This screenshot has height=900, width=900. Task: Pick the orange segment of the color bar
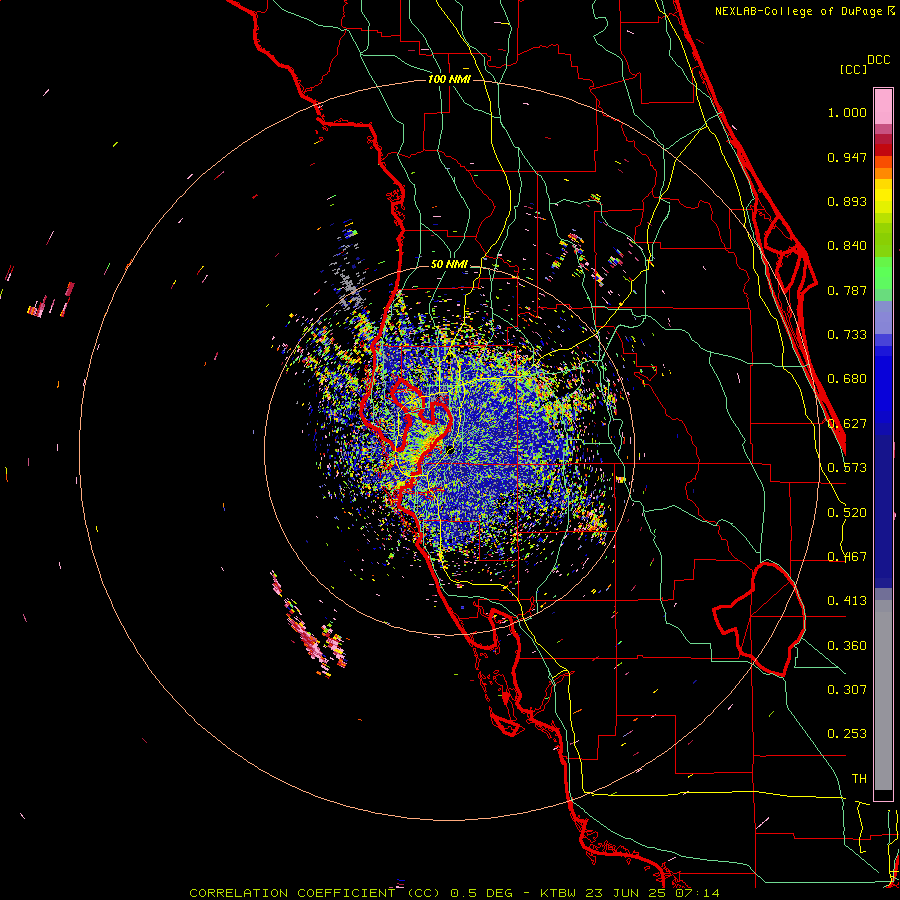click(x=883, y=168)
